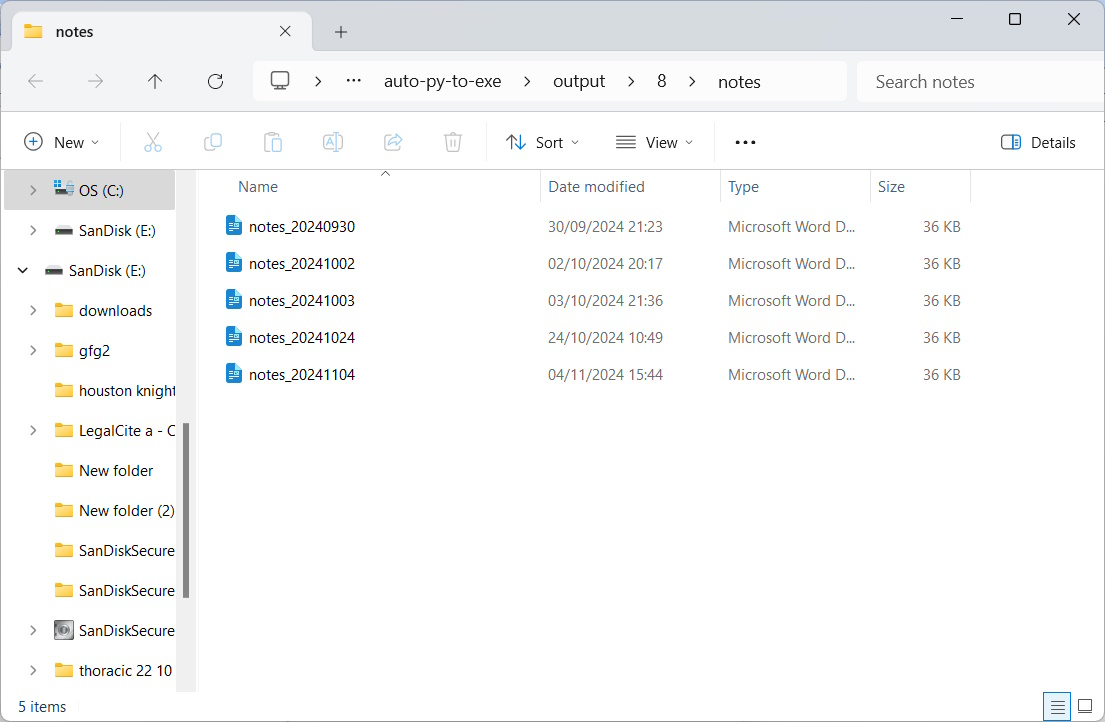The width and height of the screenshot is (1105, 722).
Task: Open the Sort dropdown menu
Action: tap(542, 142)
